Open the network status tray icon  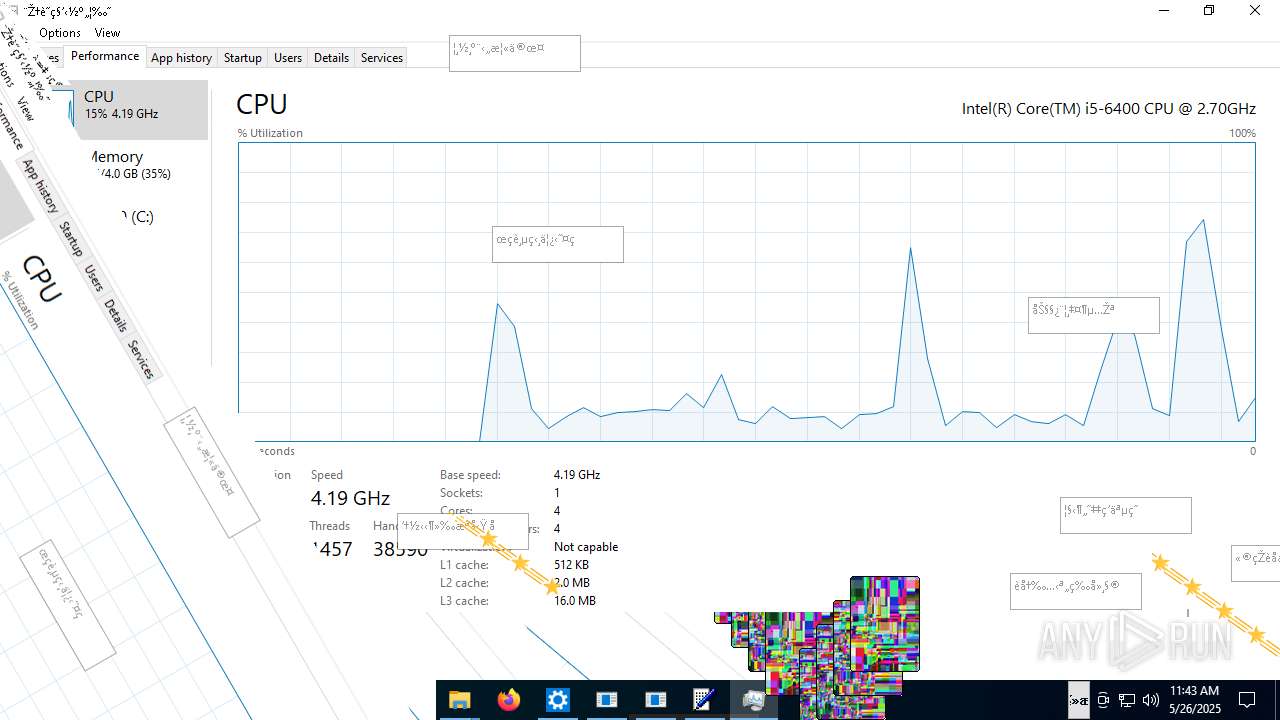click(x=1127, y=700)
